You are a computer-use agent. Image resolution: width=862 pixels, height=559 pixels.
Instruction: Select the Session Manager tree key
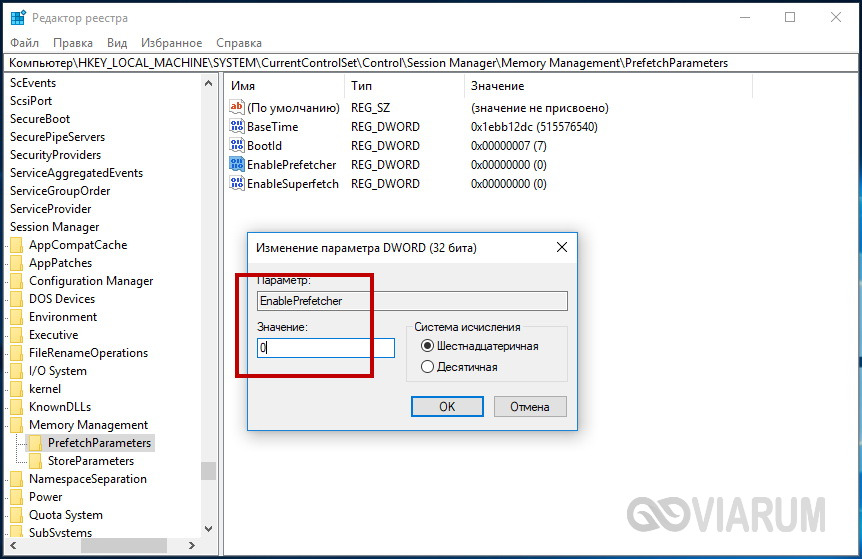pyautogui.click(x=54, y=227)
